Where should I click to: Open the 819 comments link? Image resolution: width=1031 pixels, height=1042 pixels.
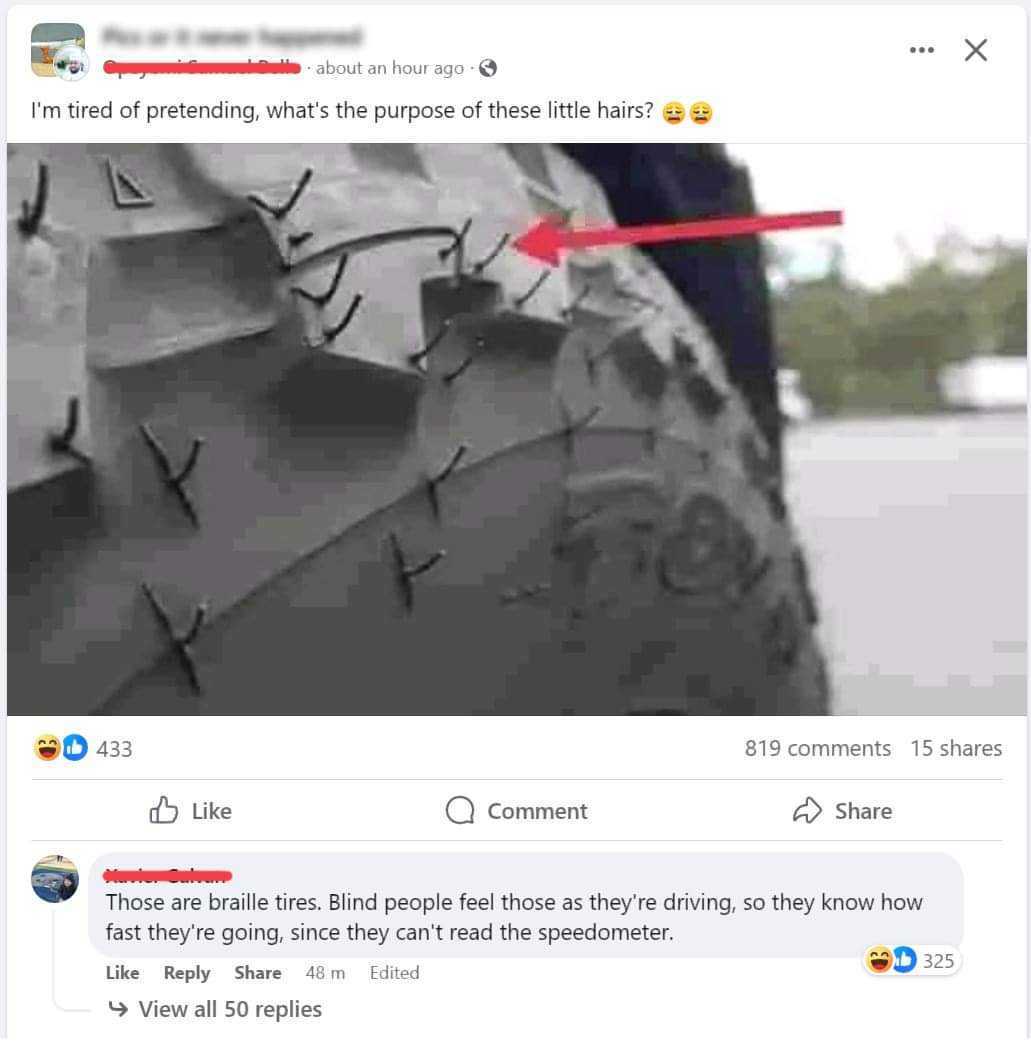[817, 748]
